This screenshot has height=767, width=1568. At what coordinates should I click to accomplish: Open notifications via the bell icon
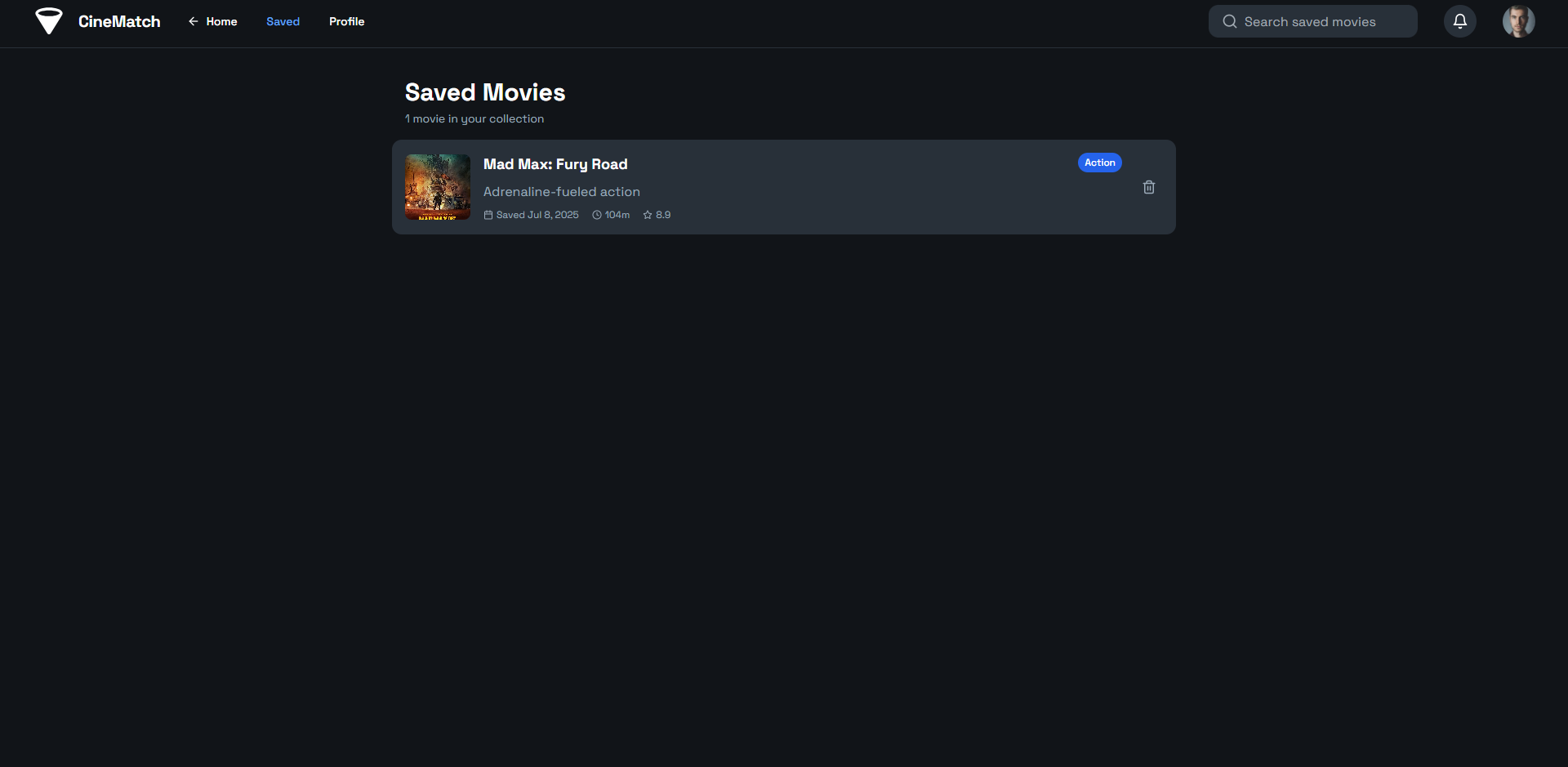tap(1460, 21)
